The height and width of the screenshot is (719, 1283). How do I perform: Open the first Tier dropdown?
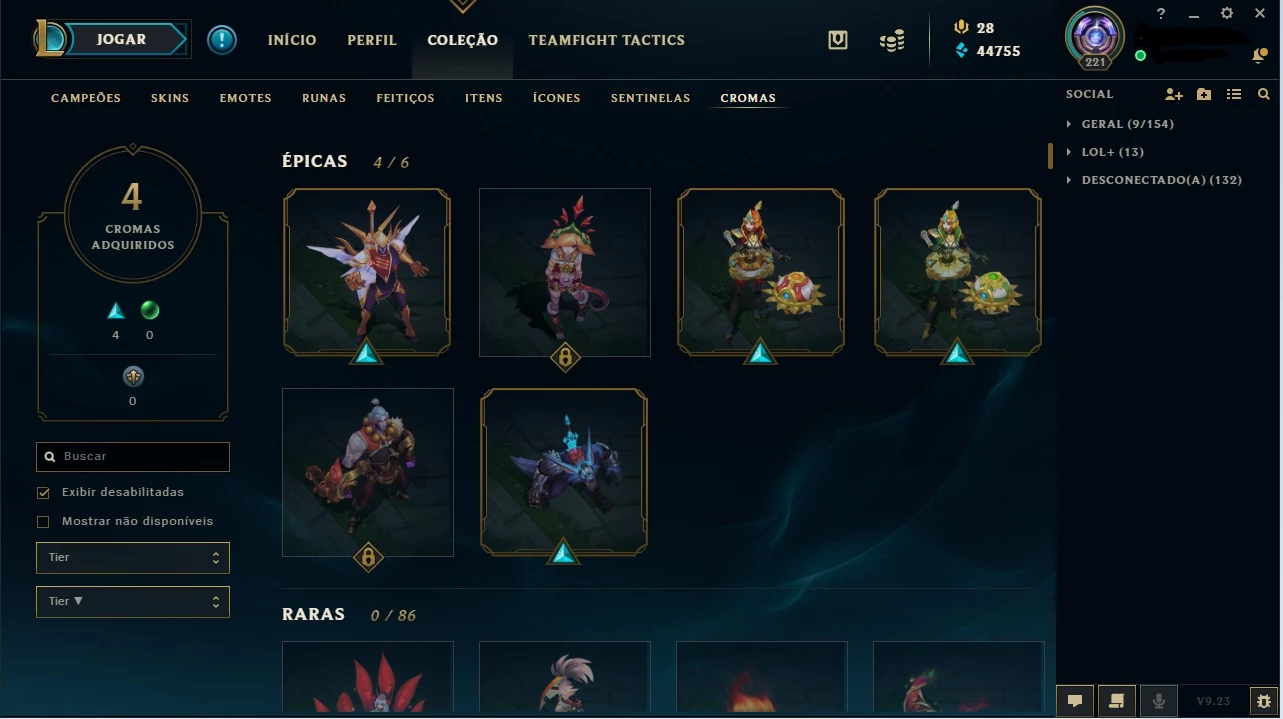[133, 557]
